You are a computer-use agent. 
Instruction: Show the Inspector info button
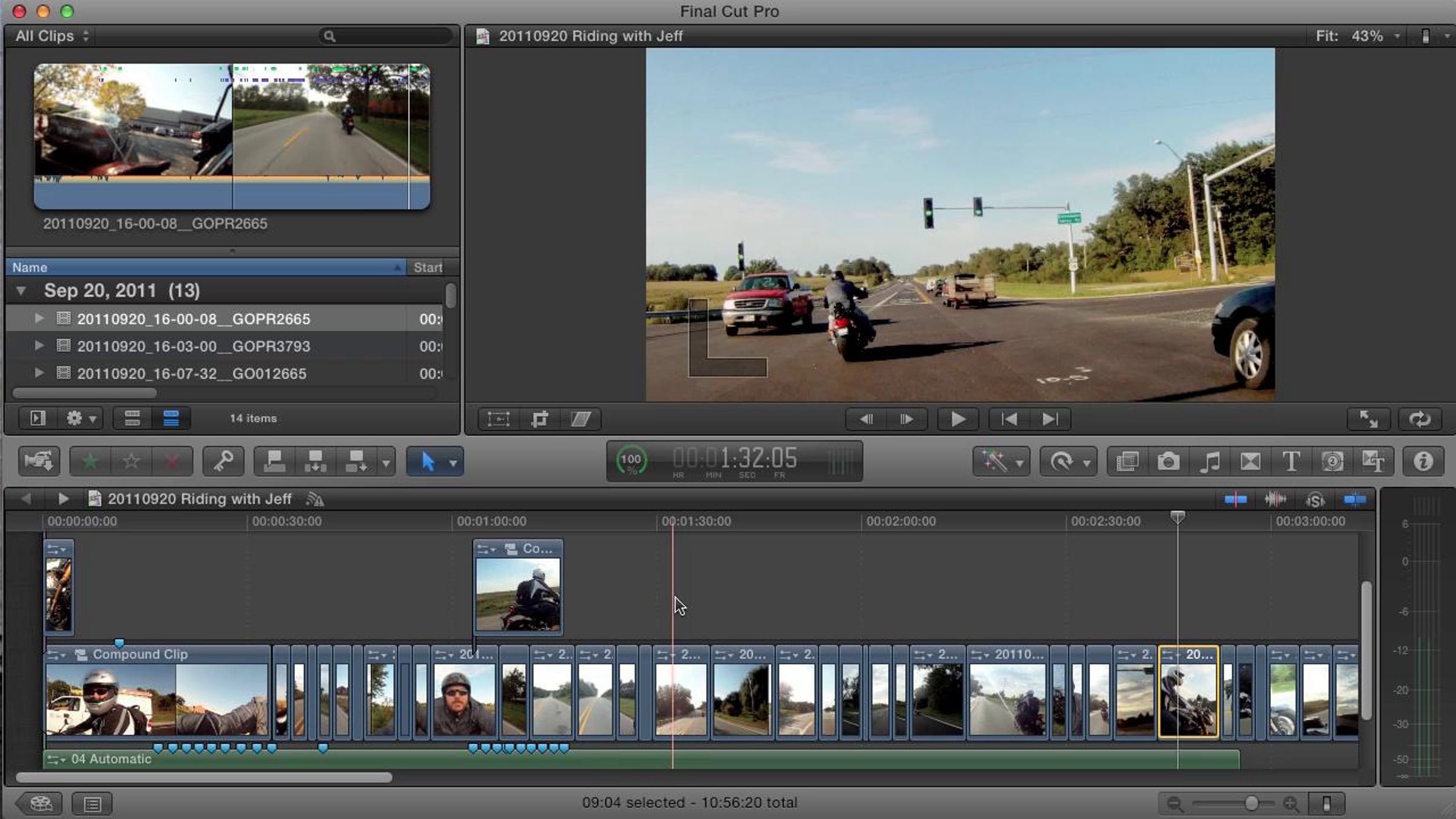(1423, 462)
